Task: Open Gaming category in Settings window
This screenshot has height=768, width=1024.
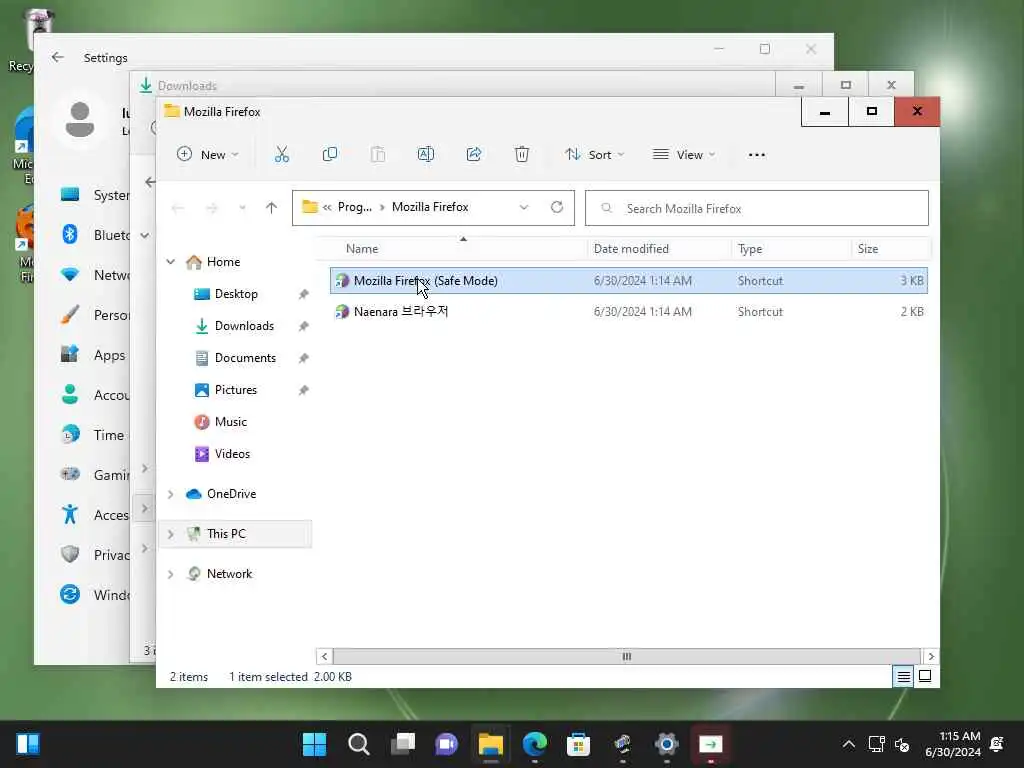Action: pyautogui.click(x=93, y=475)
